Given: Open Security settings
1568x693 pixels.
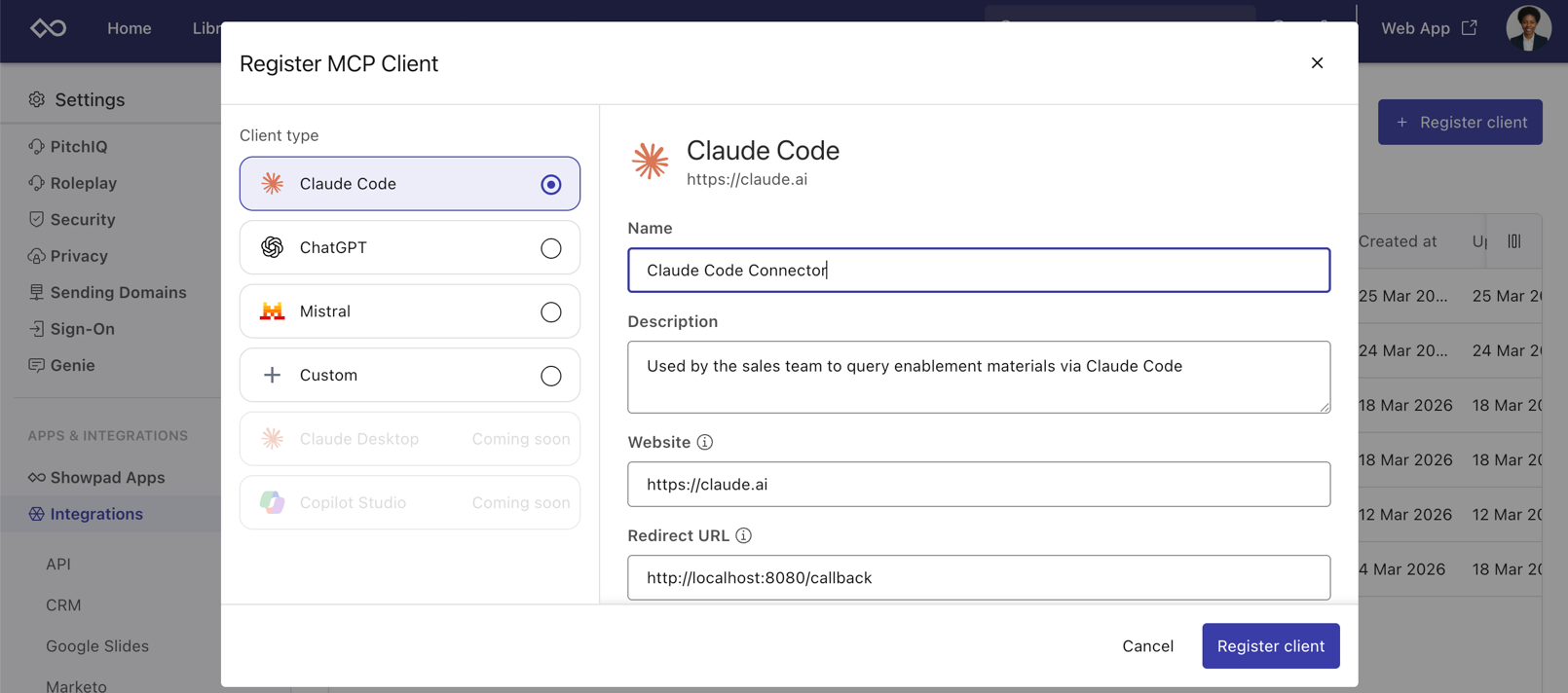Looking at the screenshot, I should [x=83, y=219].
